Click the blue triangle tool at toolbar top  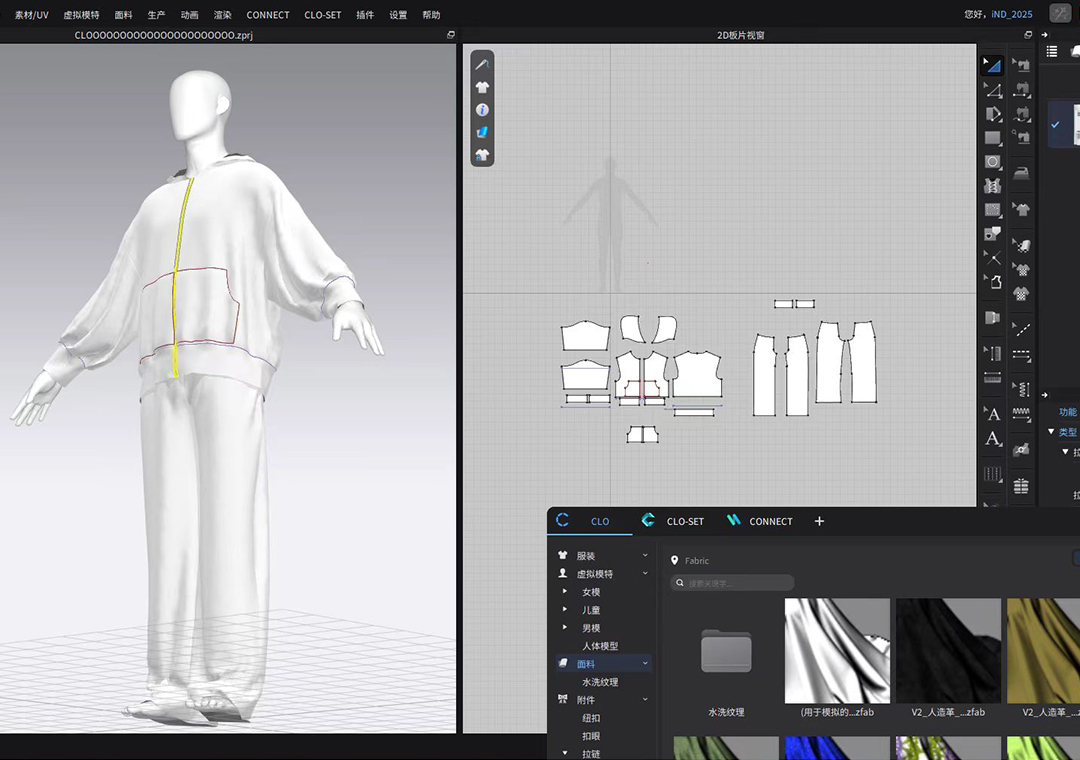pyautogui.click(x=992, y=65)
